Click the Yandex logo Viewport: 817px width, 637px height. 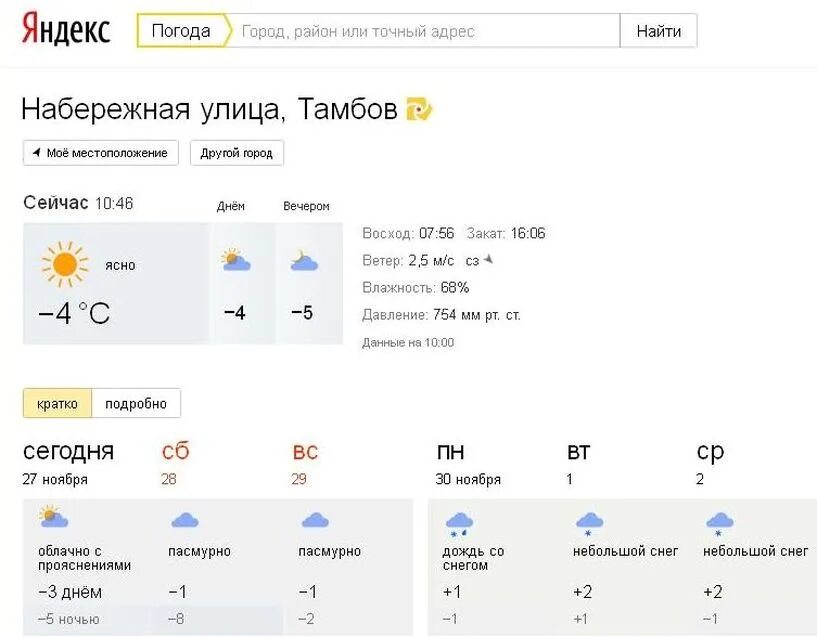66,30
